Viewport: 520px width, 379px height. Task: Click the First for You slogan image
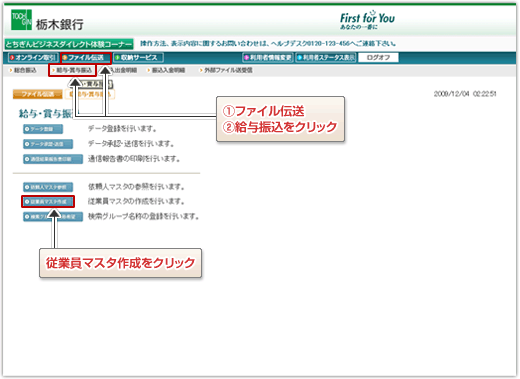[367, 20]
